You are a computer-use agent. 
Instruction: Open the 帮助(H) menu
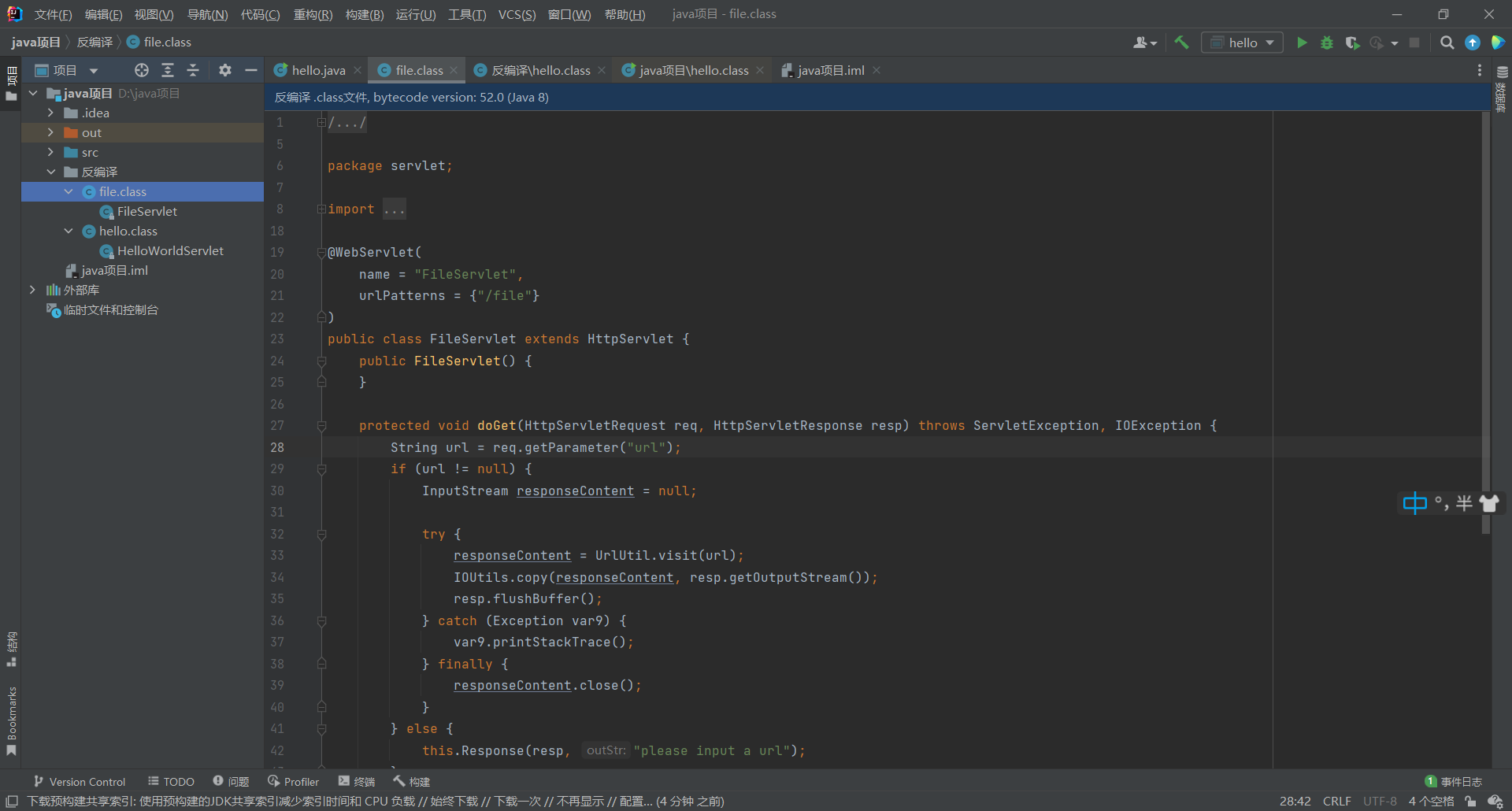[624, 14]
